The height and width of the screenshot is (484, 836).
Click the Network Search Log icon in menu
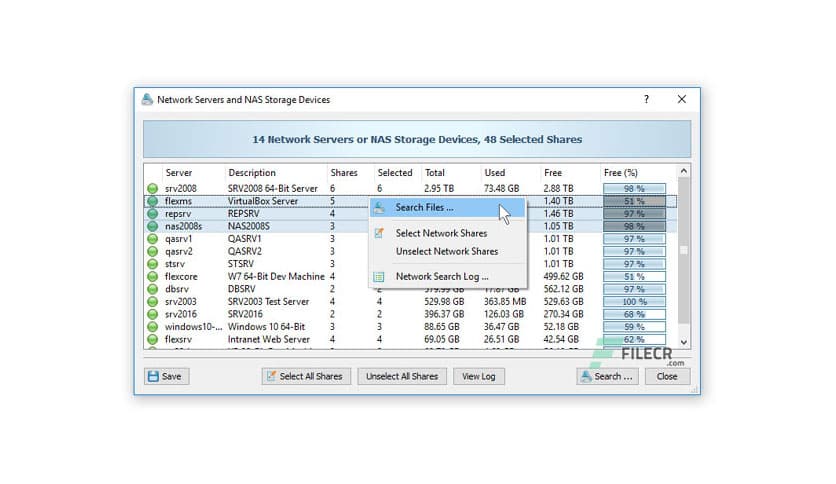pos(379,276)
